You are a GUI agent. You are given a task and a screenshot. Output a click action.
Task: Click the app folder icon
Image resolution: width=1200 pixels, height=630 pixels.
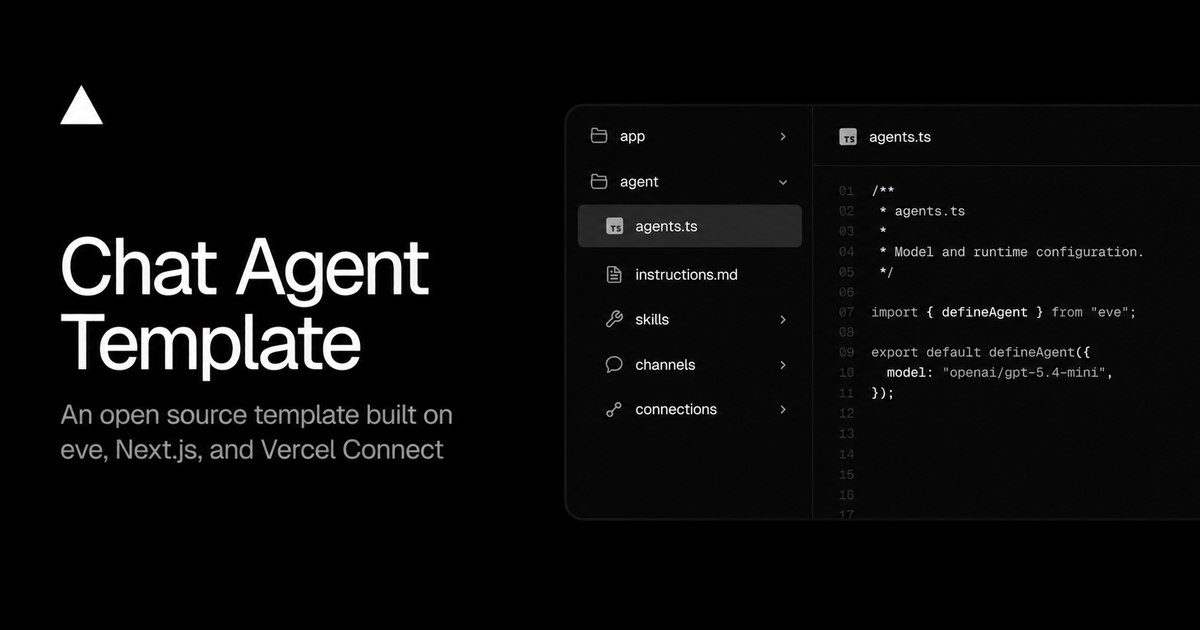(599, 136)
